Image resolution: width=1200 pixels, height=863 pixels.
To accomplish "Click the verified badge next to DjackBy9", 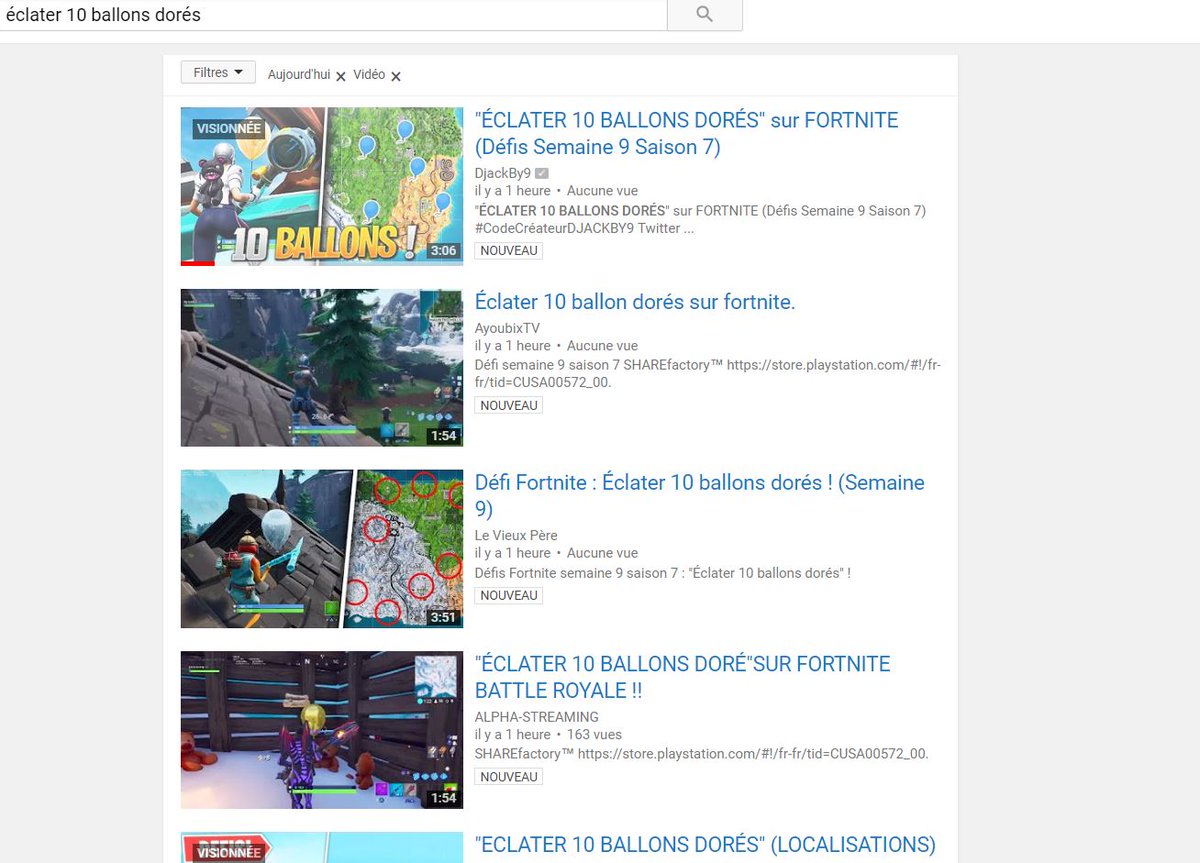I will [542, 173].
